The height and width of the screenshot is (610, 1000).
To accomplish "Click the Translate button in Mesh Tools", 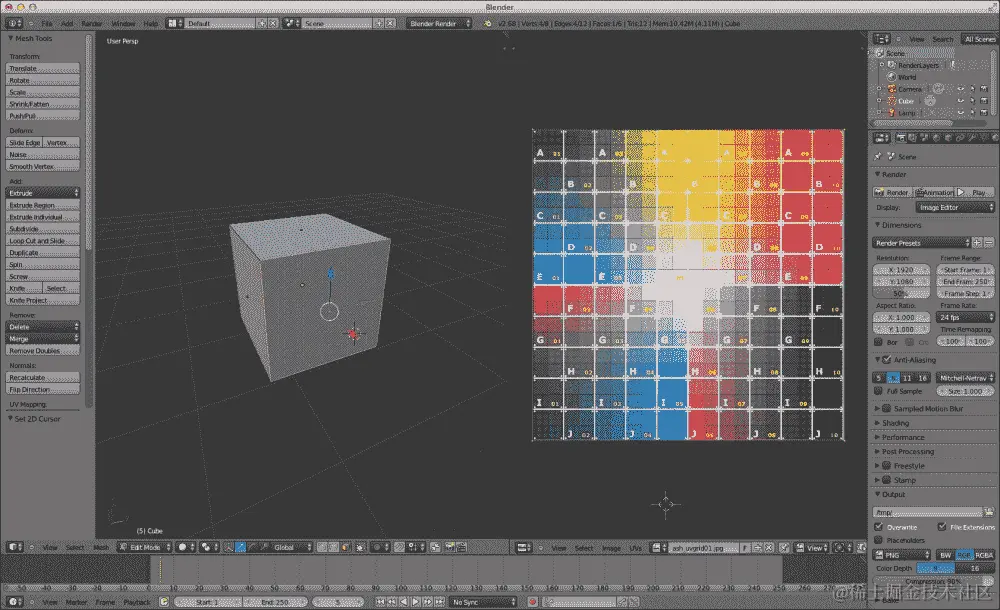I will tap(43, 68).
